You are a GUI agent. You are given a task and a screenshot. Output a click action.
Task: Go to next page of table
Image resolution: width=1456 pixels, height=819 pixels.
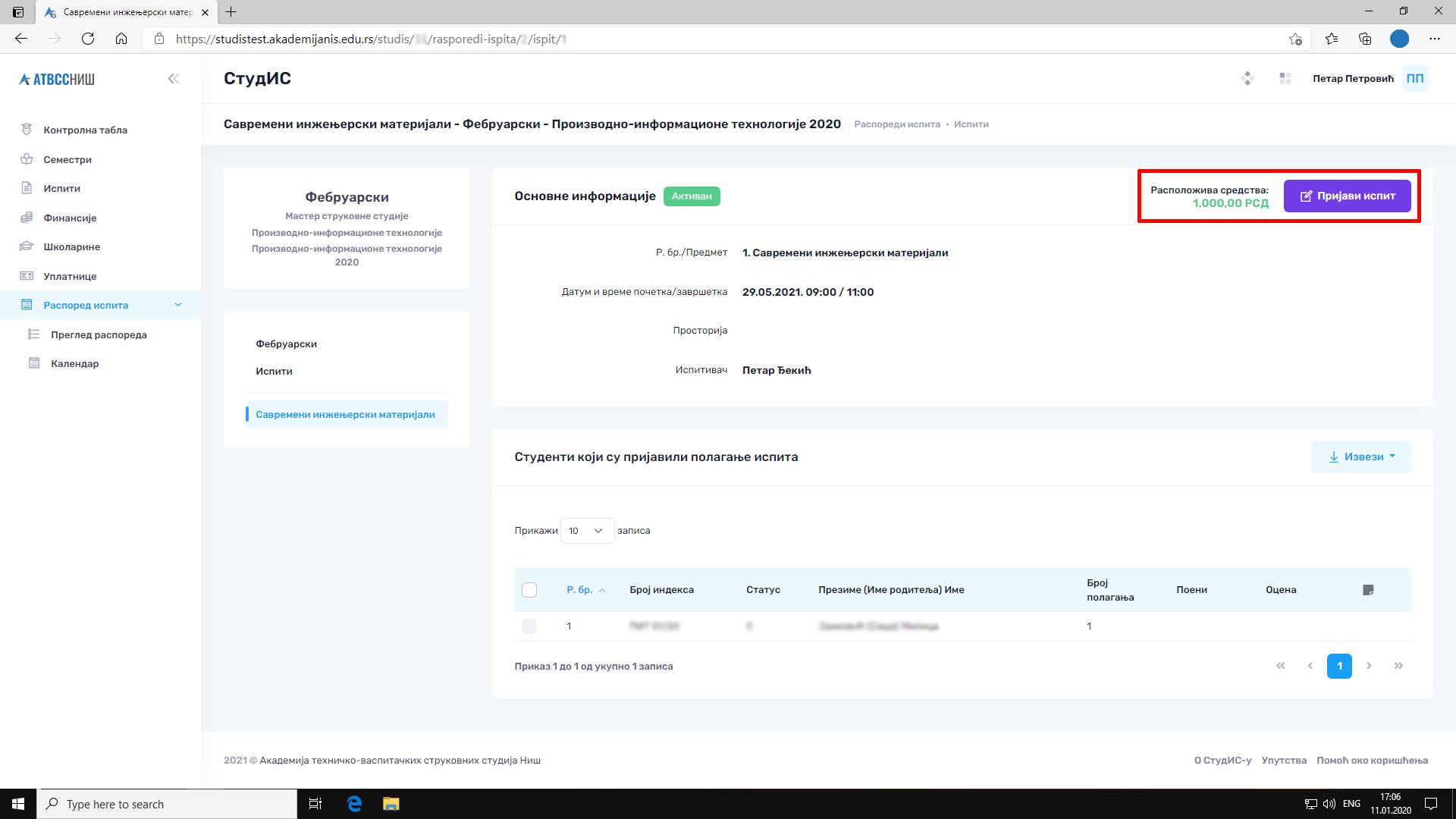(x=1369, y=666)
